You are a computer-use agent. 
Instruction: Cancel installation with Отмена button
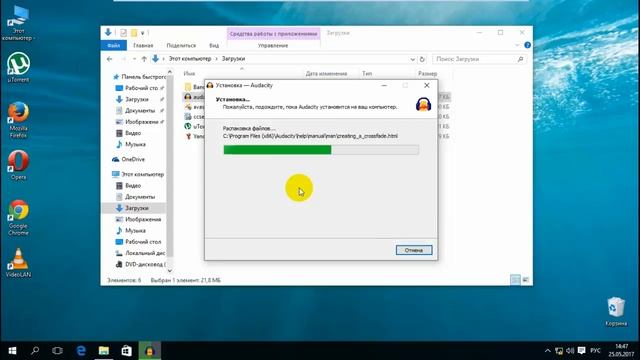click(413, 250)
